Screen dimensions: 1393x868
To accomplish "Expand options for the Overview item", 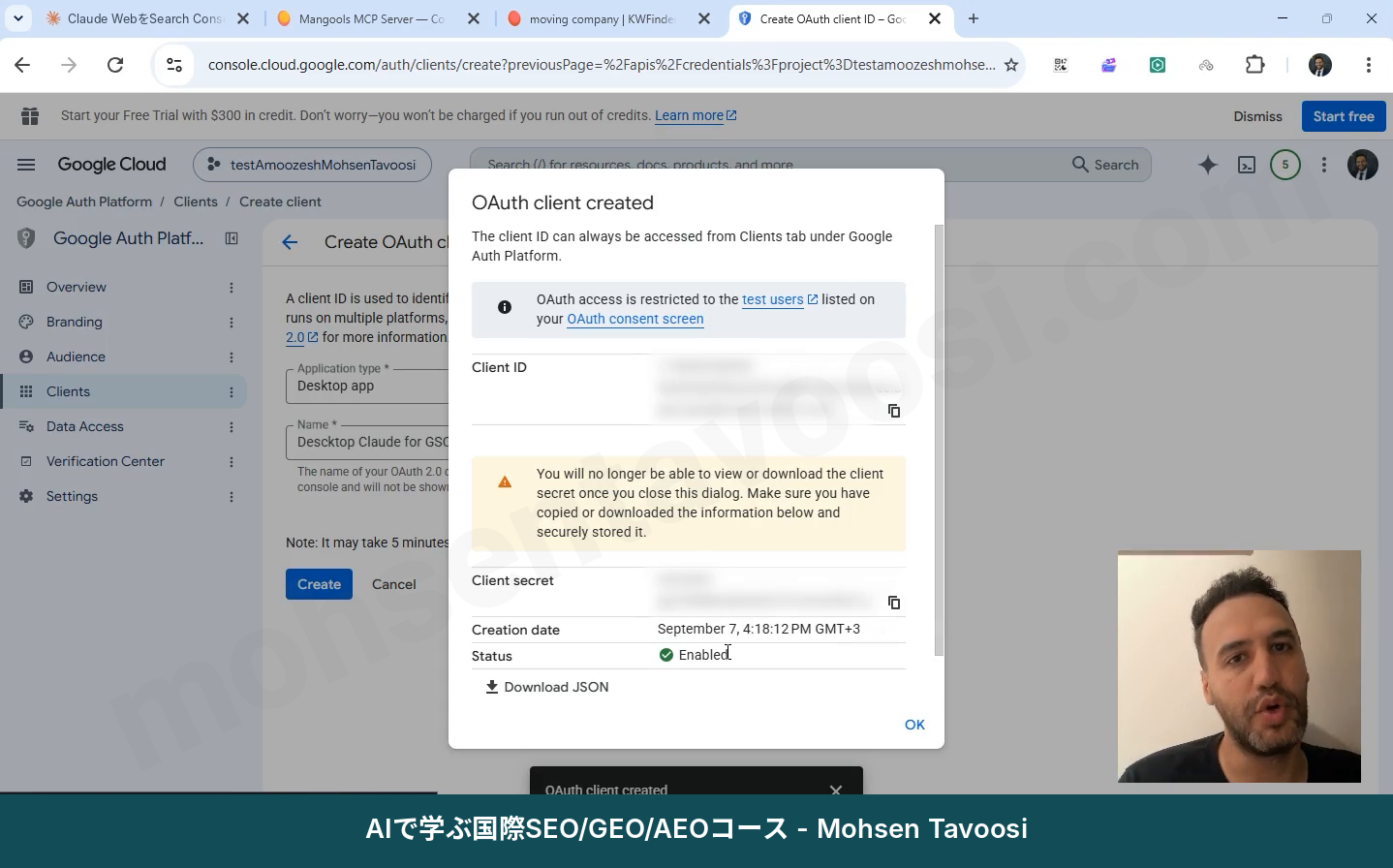I will pyautogui.click(x=232, y=287).
